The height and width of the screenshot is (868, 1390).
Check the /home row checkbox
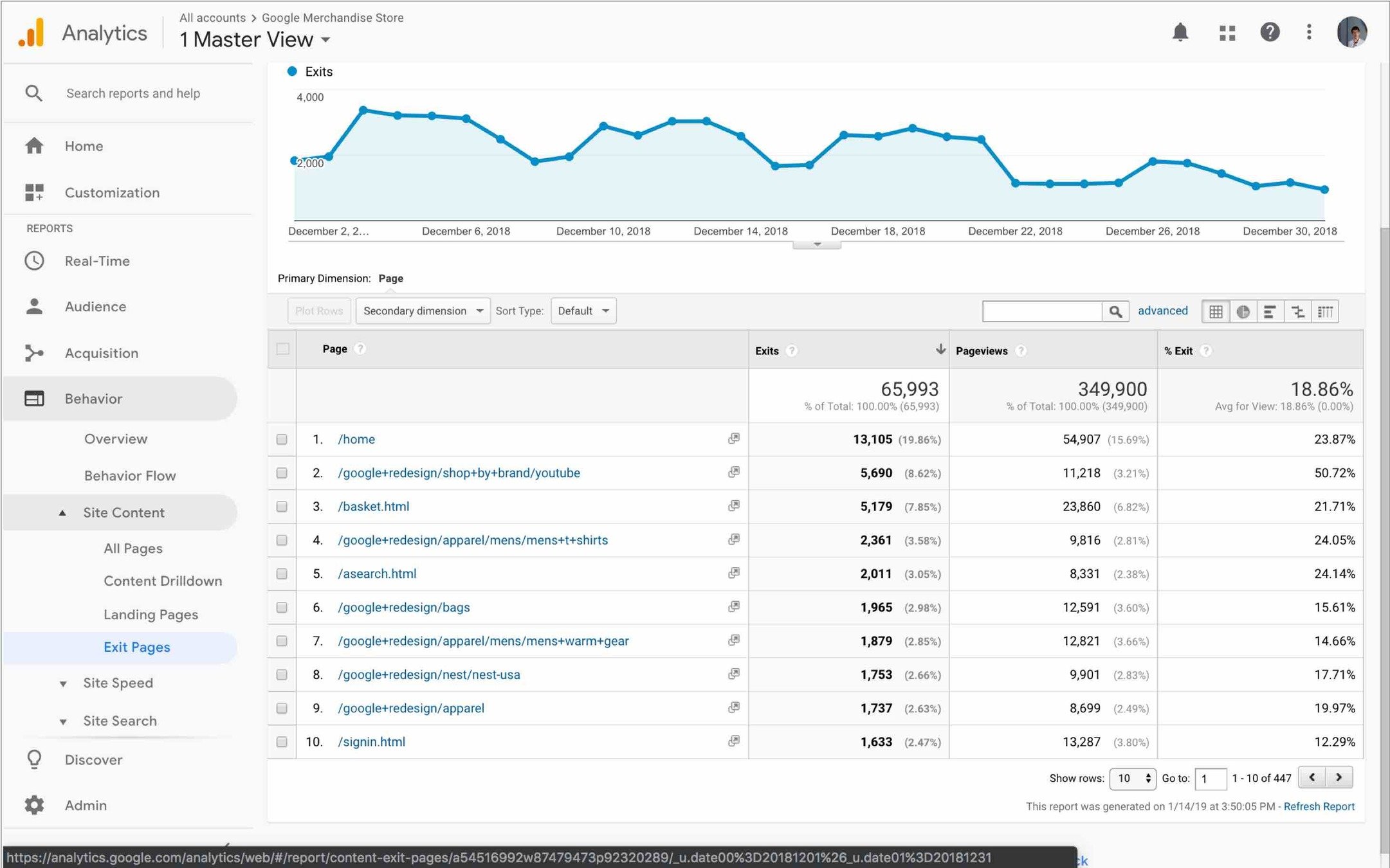282,439
